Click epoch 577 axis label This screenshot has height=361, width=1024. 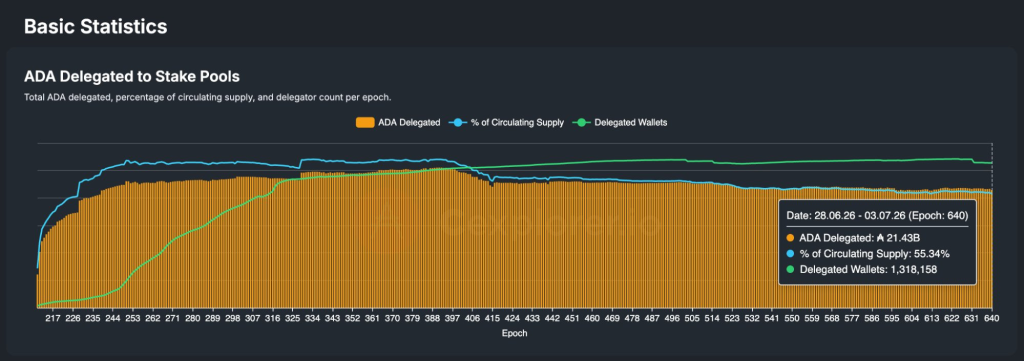pyautogui.click(x=851, y=319)
